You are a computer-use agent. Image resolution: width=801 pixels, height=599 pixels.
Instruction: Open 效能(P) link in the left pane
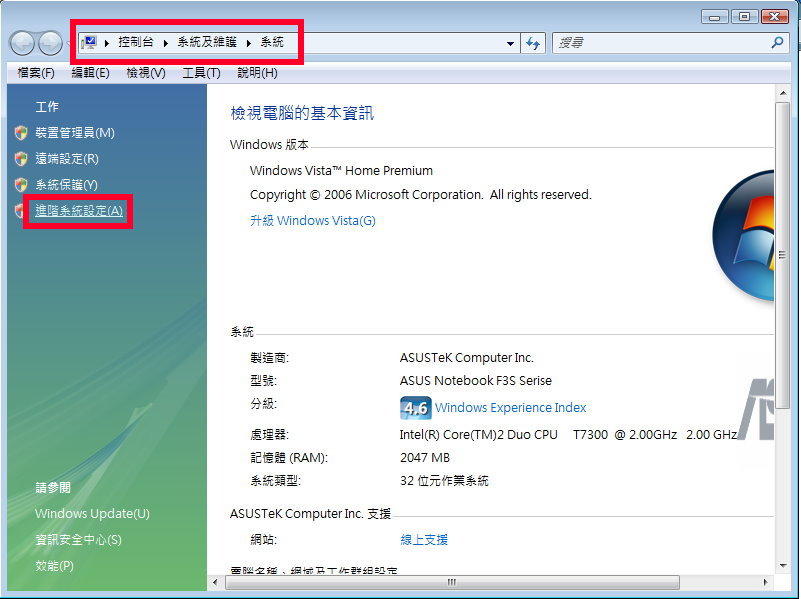click(x=54, y=566)
